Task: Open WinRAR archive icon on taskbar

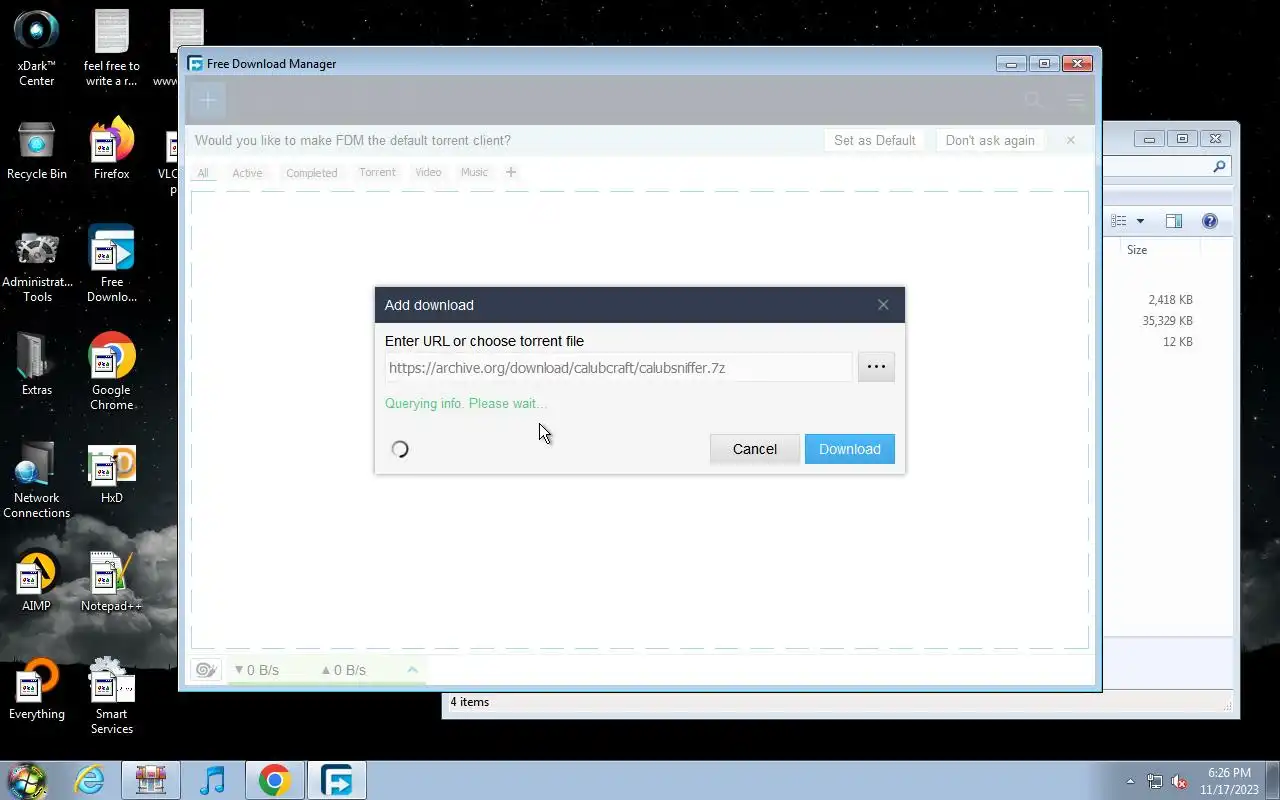Action: coord(151,780)
